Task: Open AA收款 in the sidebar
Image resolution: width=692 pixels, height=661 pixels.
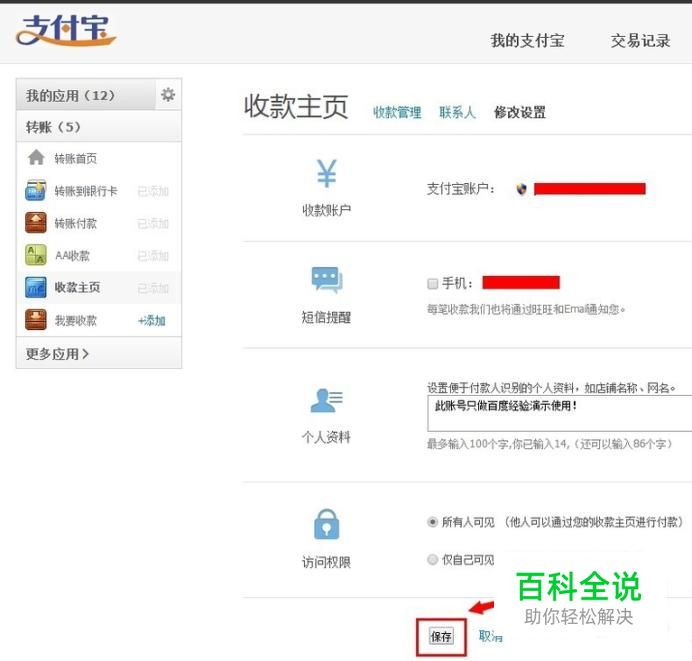Action: (72, 255)
